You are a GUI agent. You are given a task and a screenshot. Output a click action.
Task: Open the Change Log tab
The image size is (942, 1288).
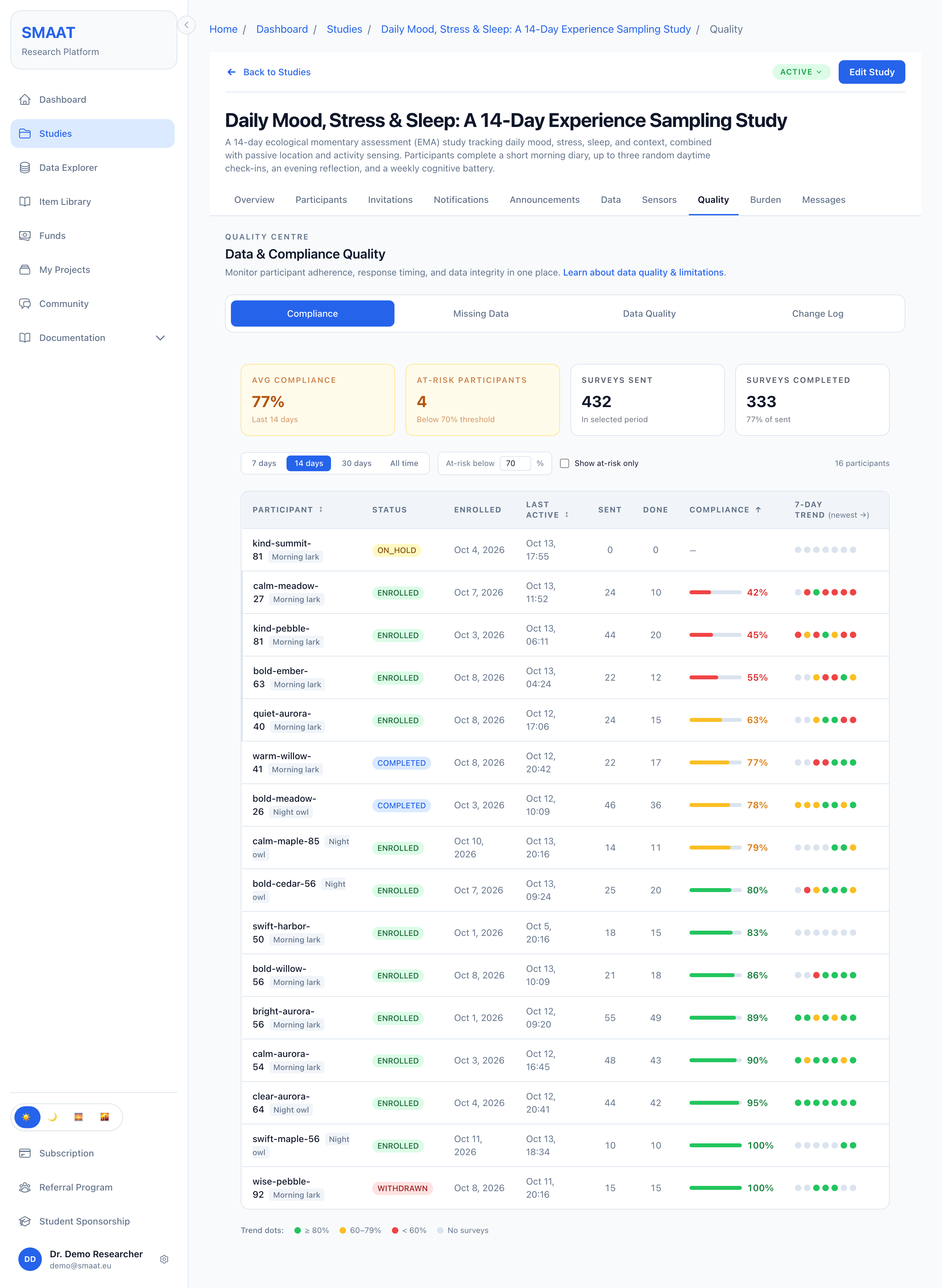pyautogui.click(x=817, y=314)
